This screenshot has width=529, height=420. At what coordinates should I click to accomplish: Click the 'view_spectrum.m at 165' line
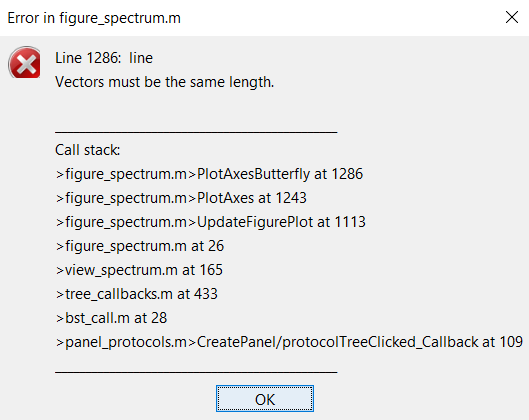139,270
